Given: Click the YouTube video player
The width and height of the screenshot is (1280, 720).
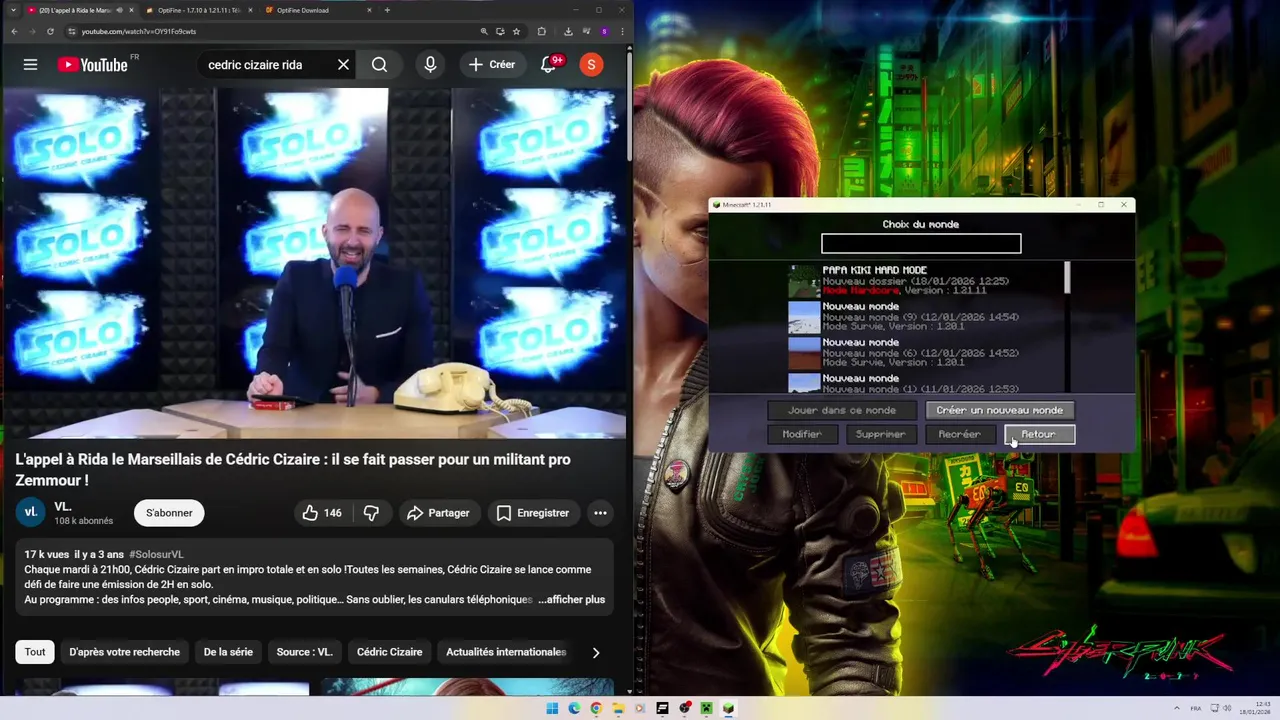Looking at the screenshot, I should pyautogui.click(x=314, y=263).
